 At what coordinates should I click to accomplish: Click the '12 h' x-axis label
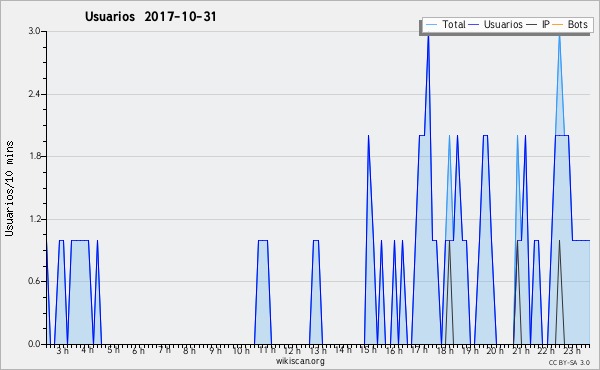point(292,350)
